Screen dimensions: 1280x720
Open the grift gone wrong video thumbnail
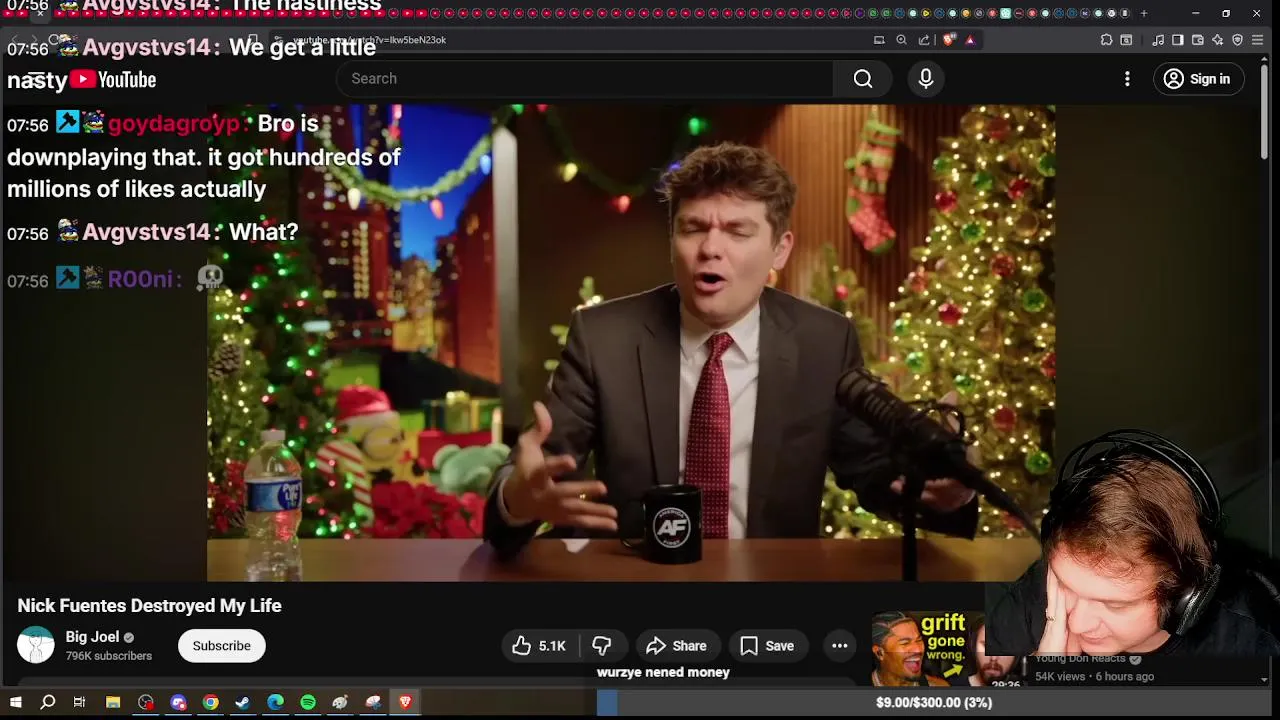click(928, 650)
